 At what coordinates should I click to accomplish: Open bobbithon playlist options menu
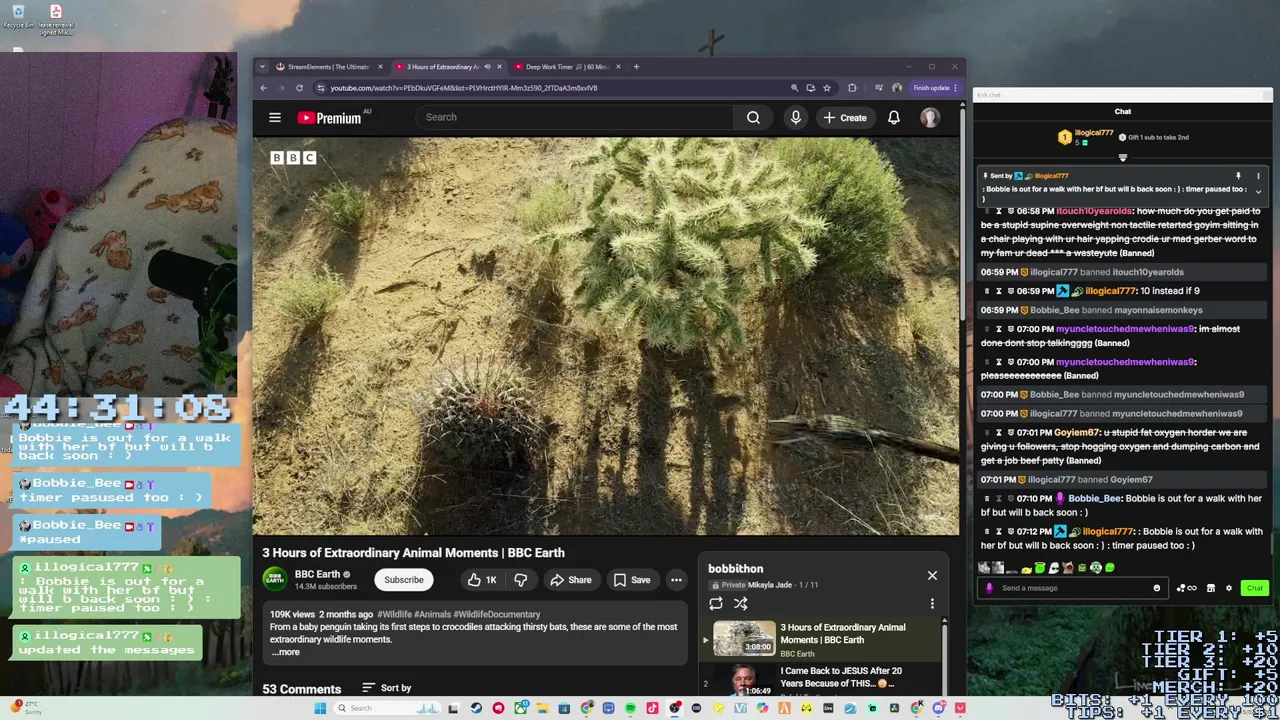(932, 603)
